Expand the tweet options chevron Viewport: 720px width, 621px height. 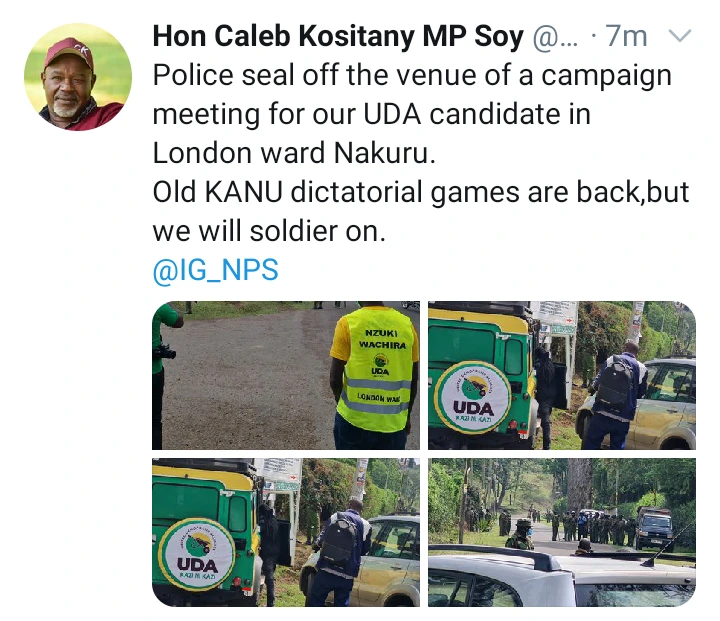(680, 36)
